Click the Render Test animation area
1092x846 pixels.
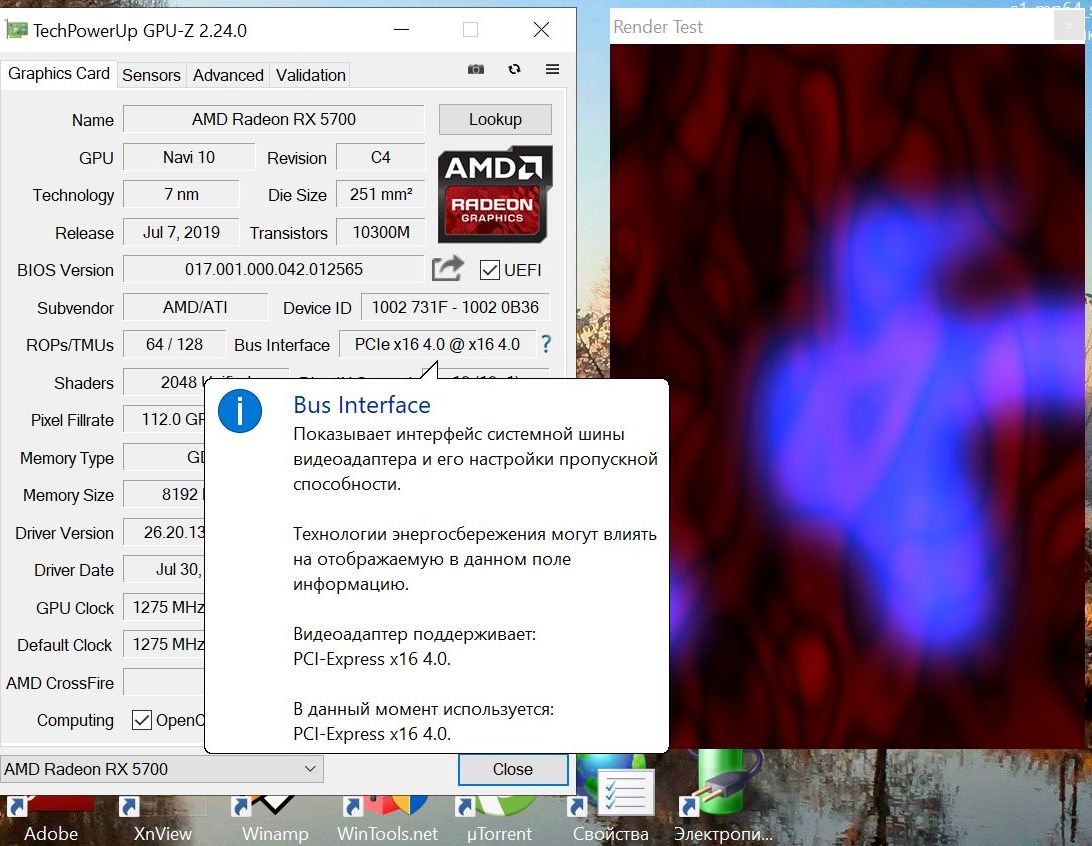coord(847,397)
